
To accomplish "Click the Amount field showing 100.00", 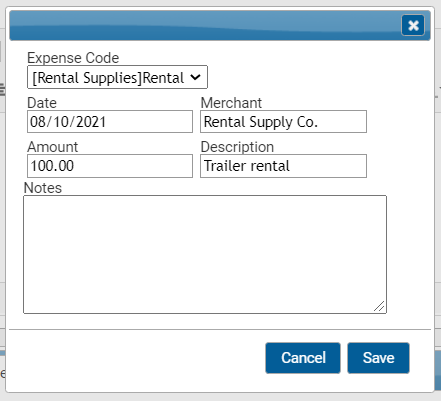I will tap(110, 166).
